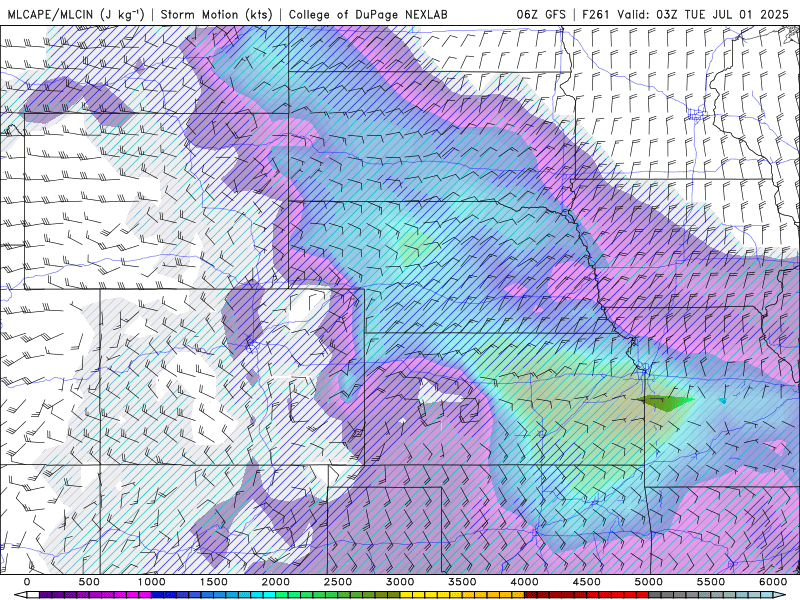Click College of DuPage NEXLAB text

(368, 14)
